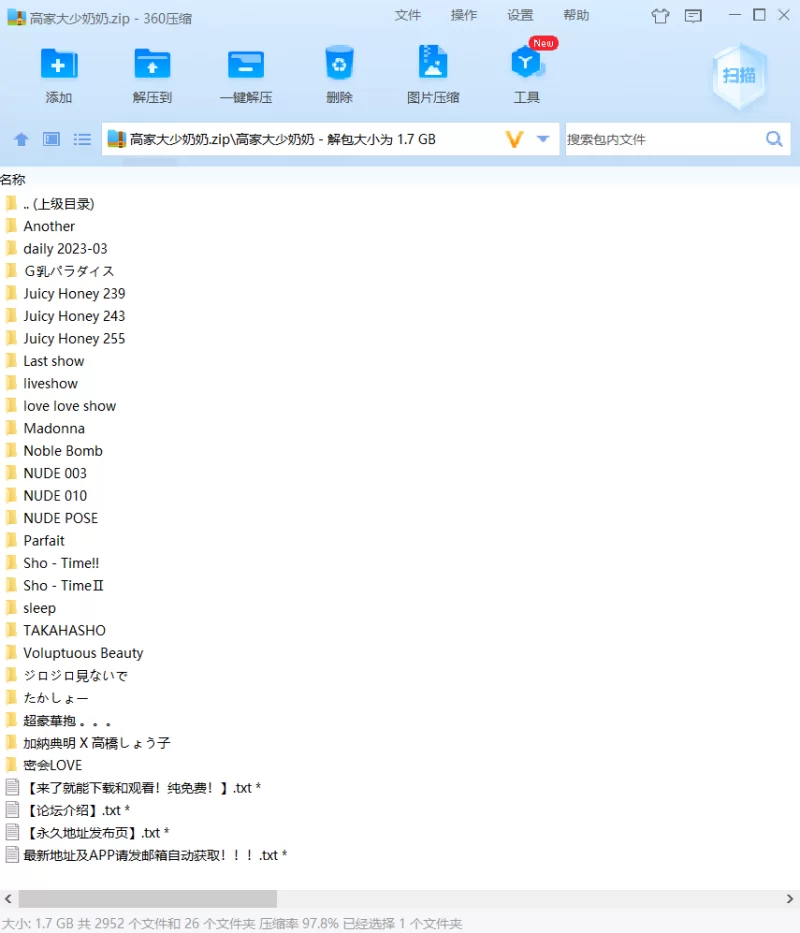The height and width of the screenshot is (933, 800).
Task: Select the 【永久地址发布页】.txt file
Action: pyautogui.click(x=96, y=833)
